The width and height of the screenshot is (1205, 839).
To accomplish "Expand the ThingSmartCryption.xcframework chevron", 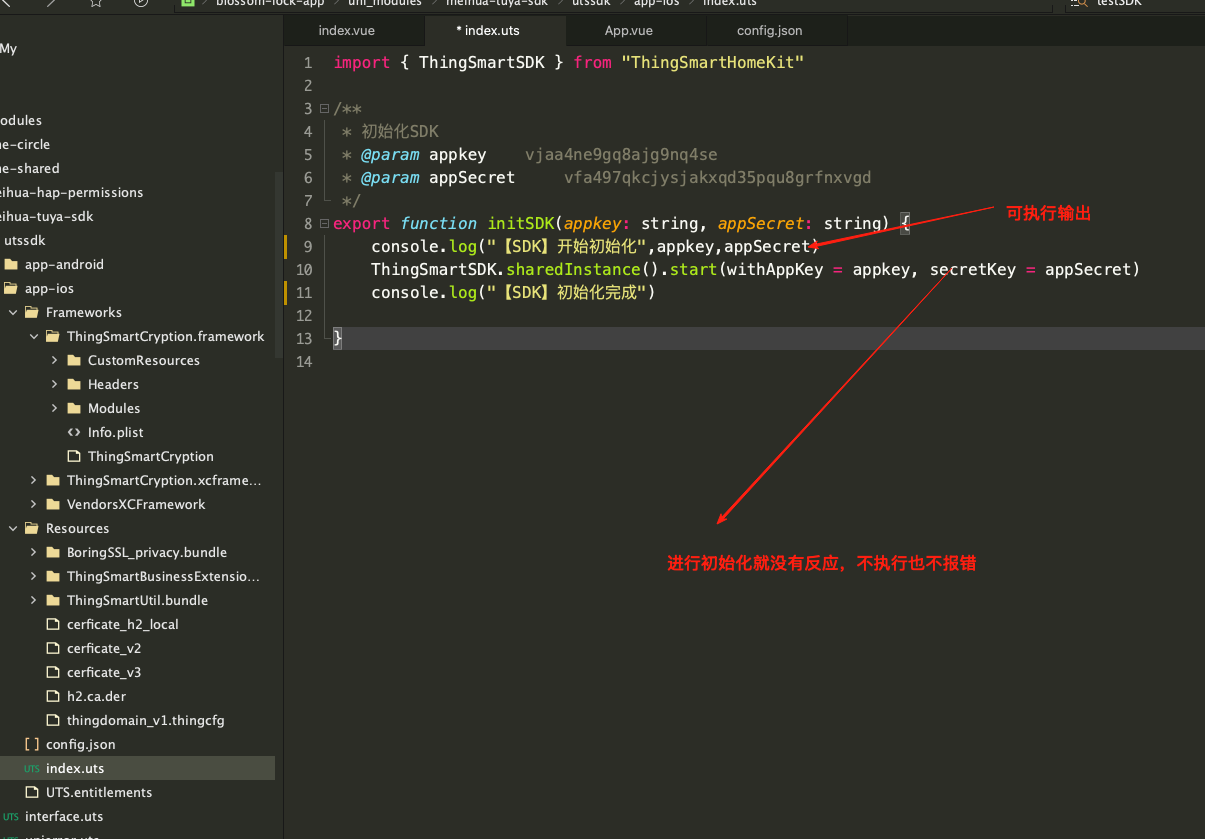I will tap(34, 481).
